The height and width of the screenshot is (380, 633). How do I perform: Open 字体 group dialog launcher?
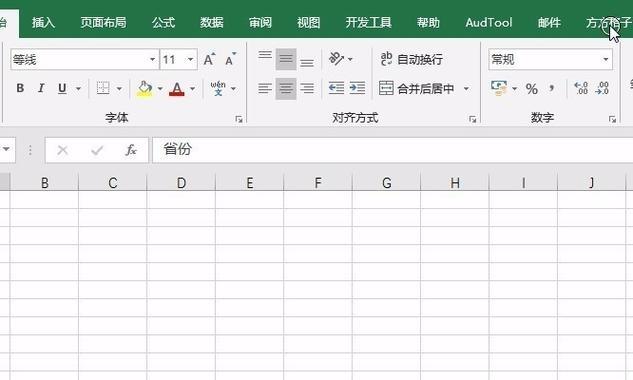click(239, 119)
